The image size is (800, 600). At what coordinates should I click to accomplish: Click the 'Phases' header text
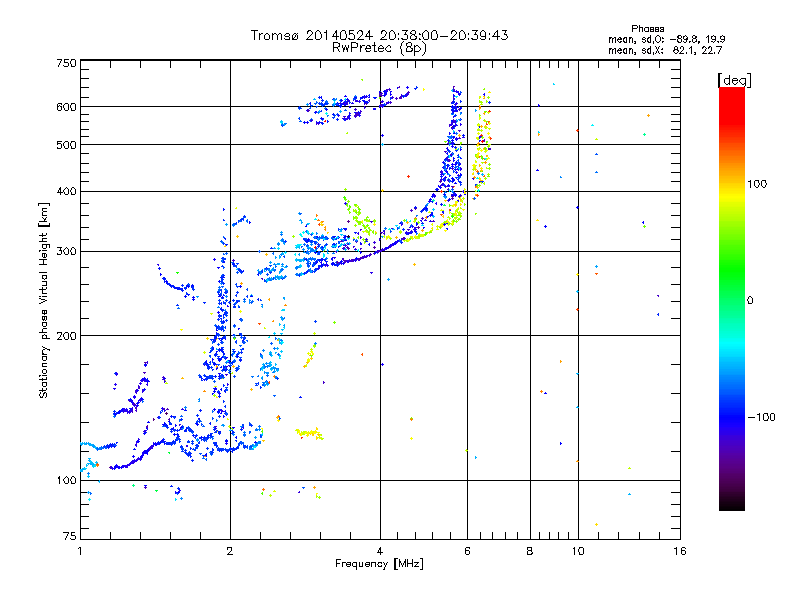[x=647, y=29]
